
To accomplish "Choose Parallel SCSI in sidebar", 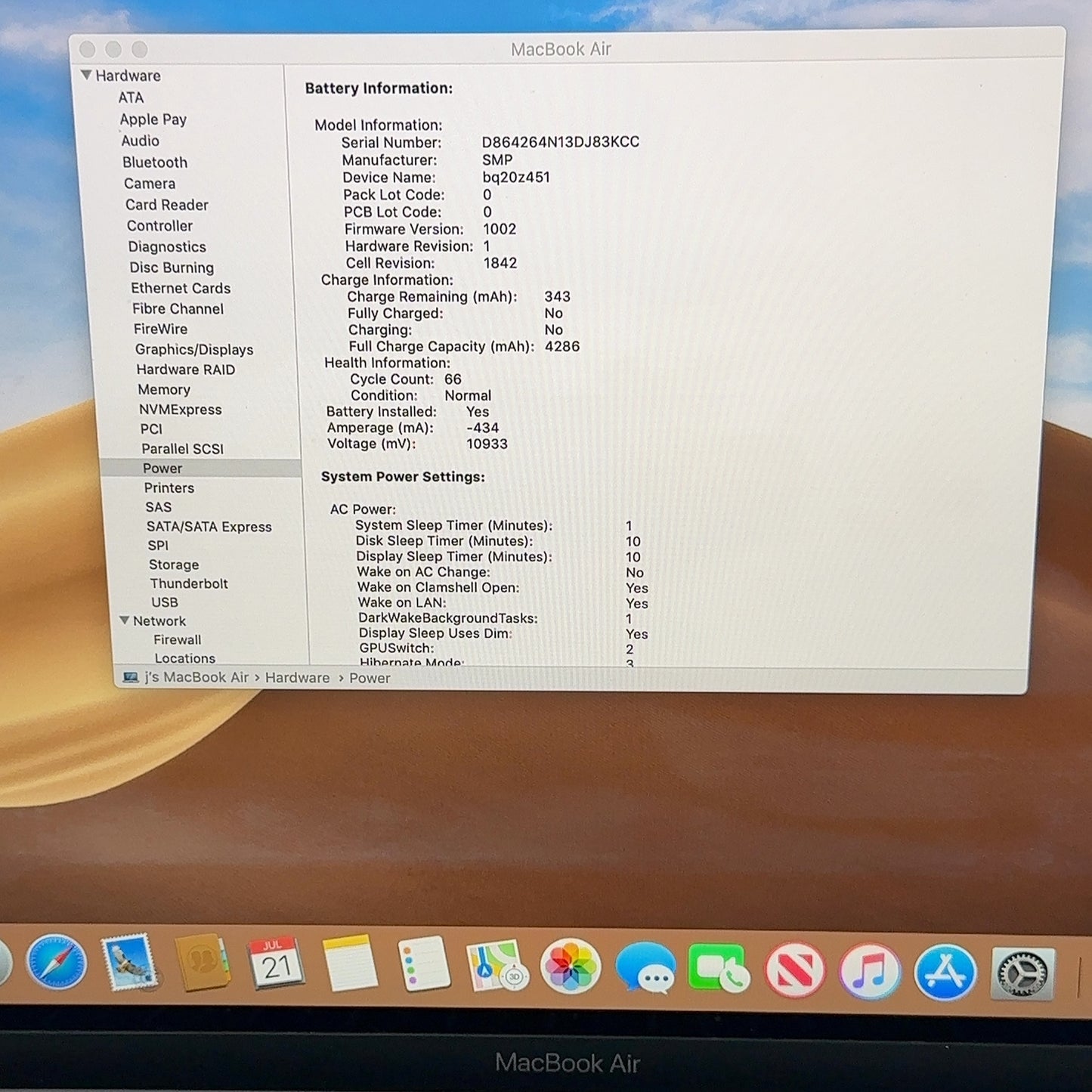I will pos(183,449).
